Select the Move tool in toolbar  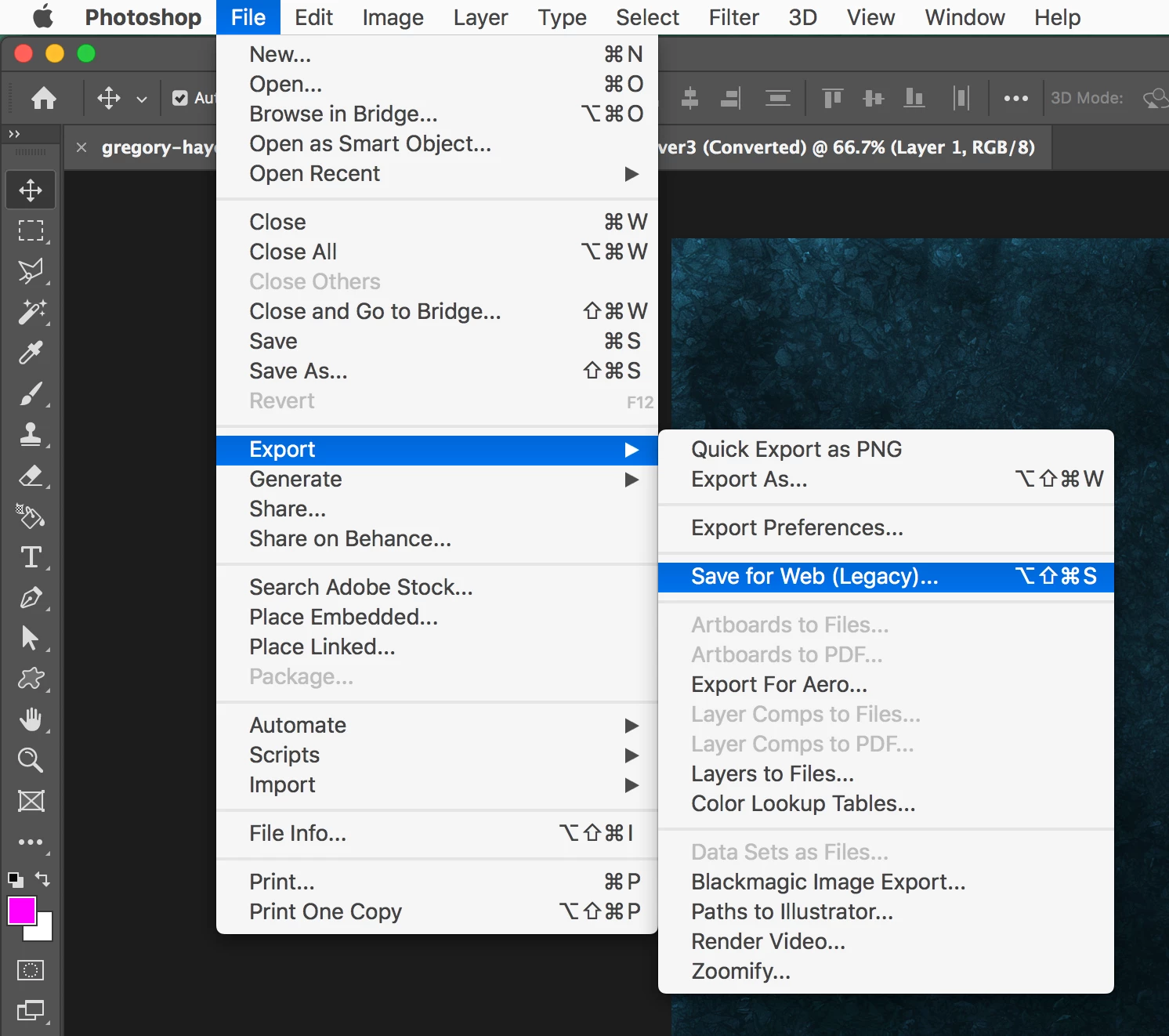[x=31, y=190]
